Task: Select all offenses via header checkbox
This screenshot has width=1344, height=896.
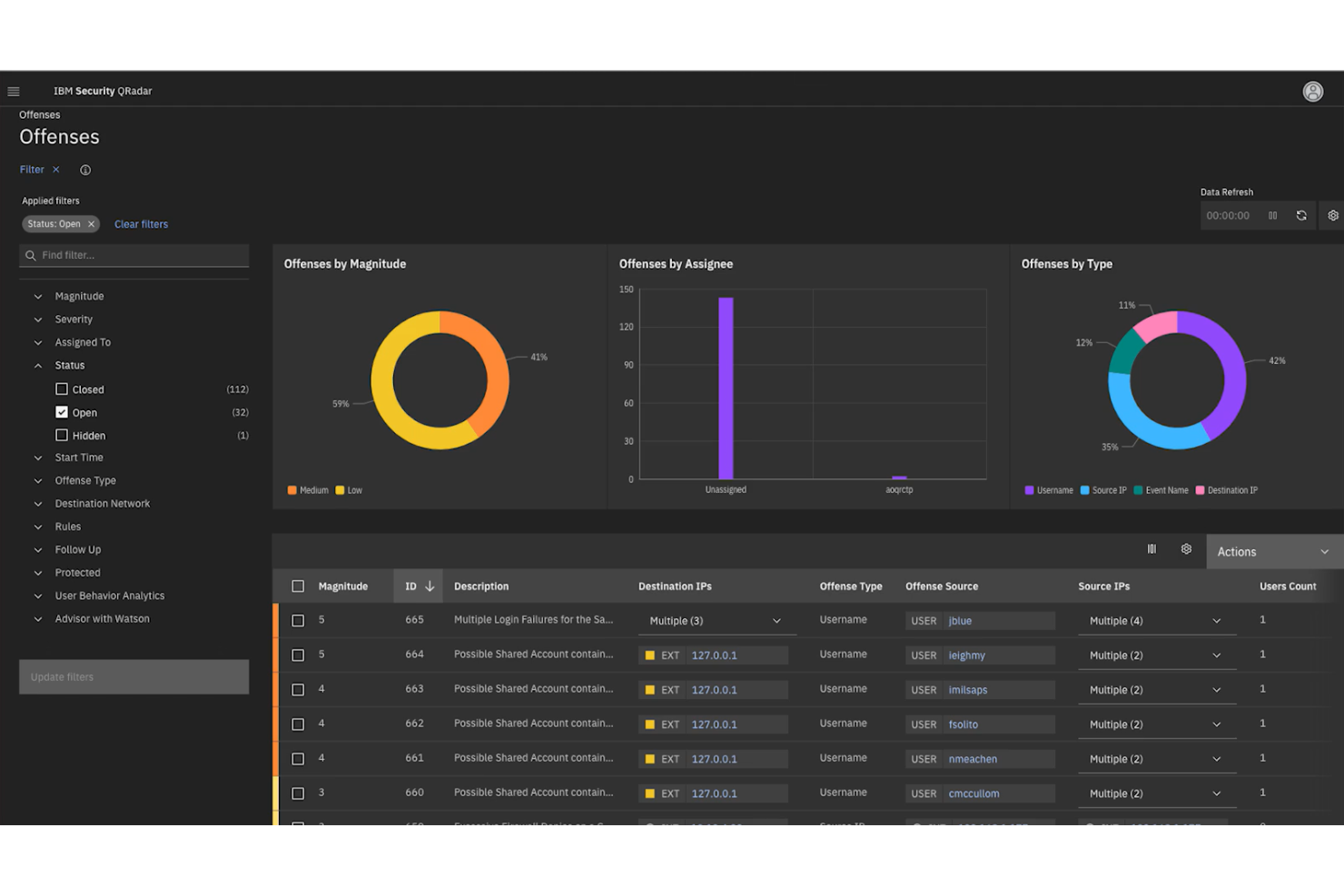Action: pyautogui.click(x=298, y=586)
